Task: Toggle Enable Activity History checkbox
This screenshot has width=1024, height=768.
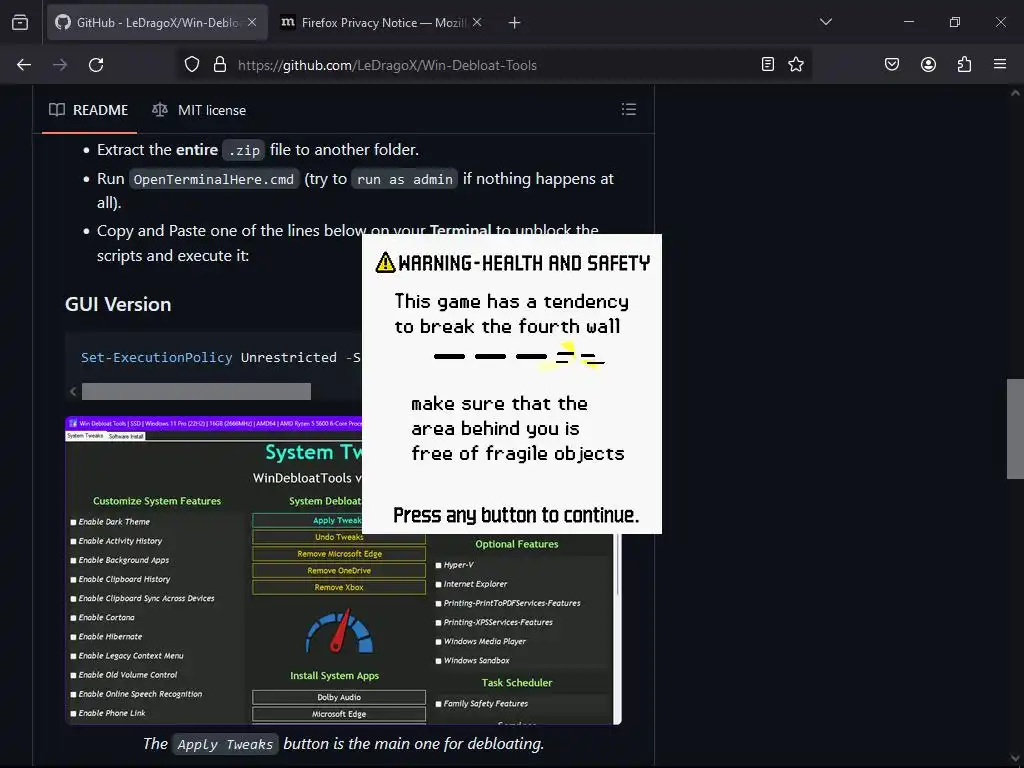Action: coord(73,541)
